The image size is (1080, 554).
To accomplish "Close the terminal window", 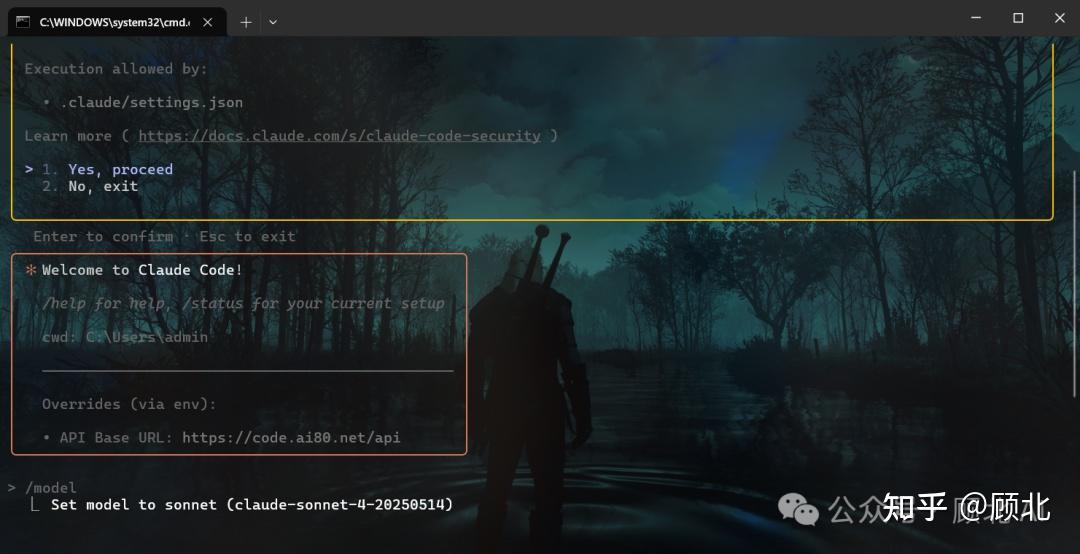I will tap(1060, 19).
